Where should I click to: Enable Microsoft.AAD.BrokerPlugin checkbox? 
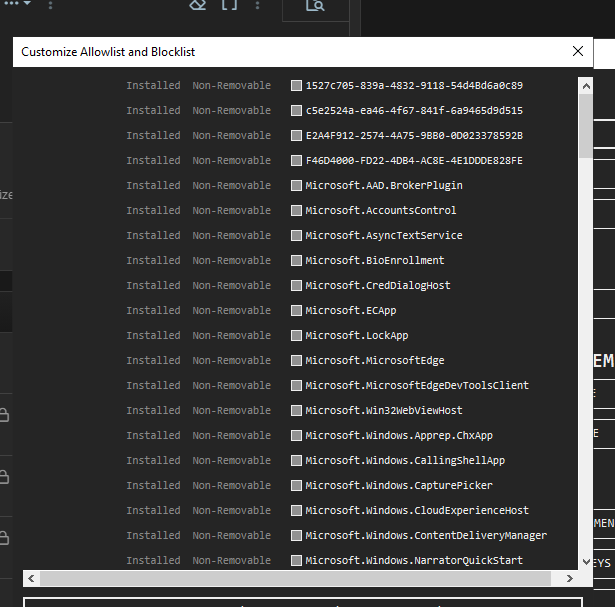pyautogui.click(x=296, y=185)
